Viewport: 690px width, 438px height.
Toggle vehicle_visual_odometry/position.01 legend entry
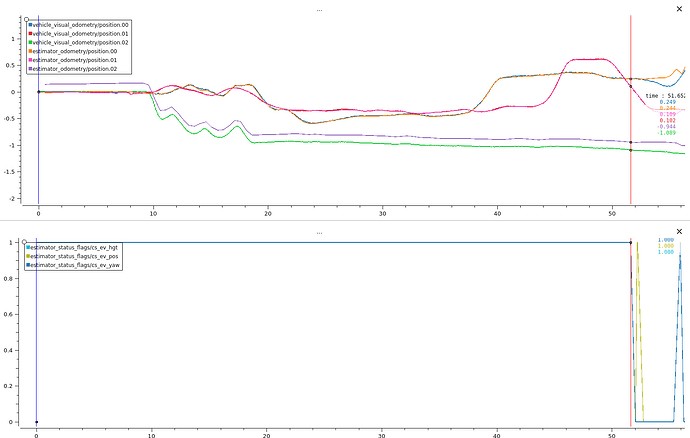79,34
